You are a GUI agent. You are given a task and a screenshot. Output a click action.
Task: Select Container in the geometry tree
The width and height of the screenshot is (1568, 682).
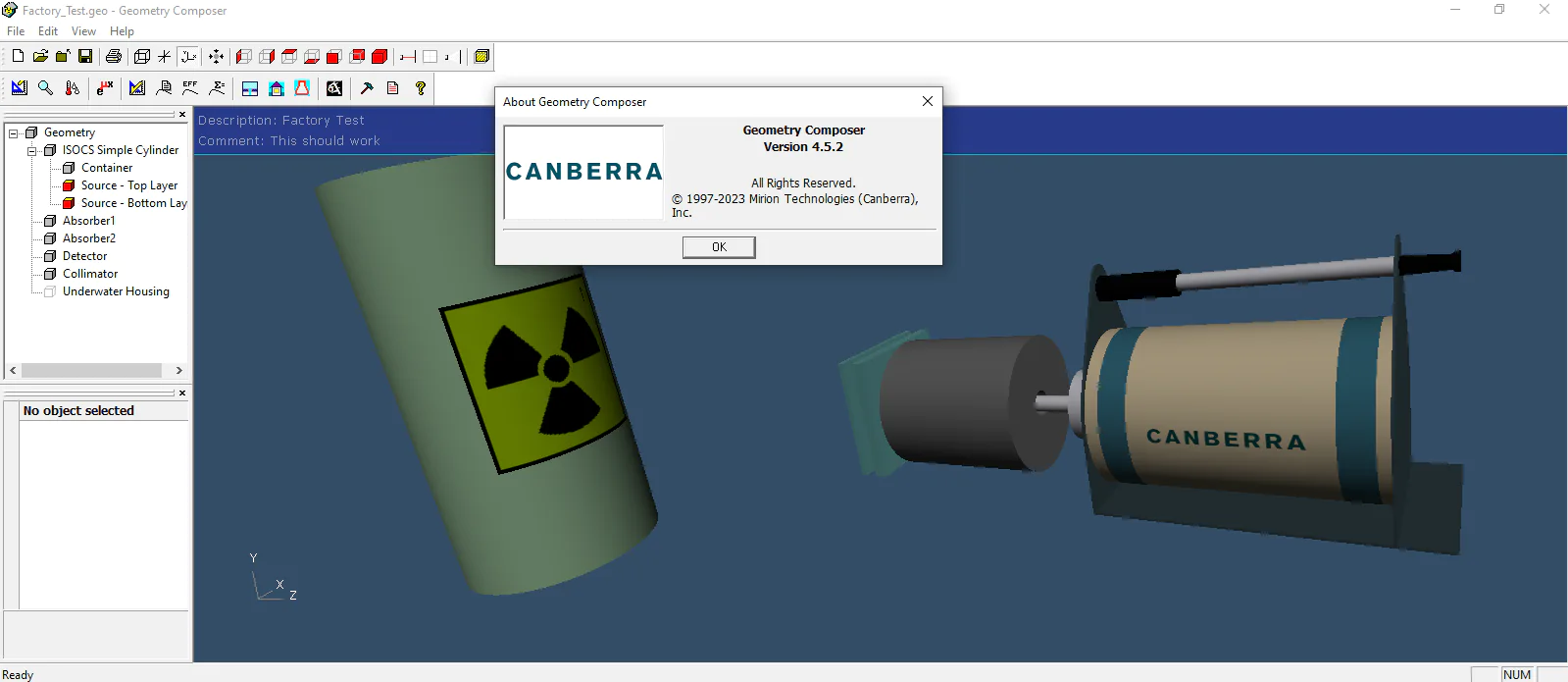click(x=107, y=168)
